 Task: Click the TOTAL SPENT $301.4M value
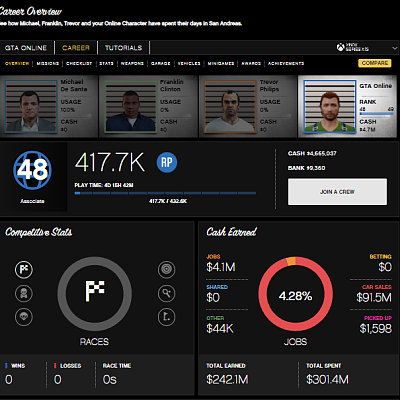click(x=327, y=379)
